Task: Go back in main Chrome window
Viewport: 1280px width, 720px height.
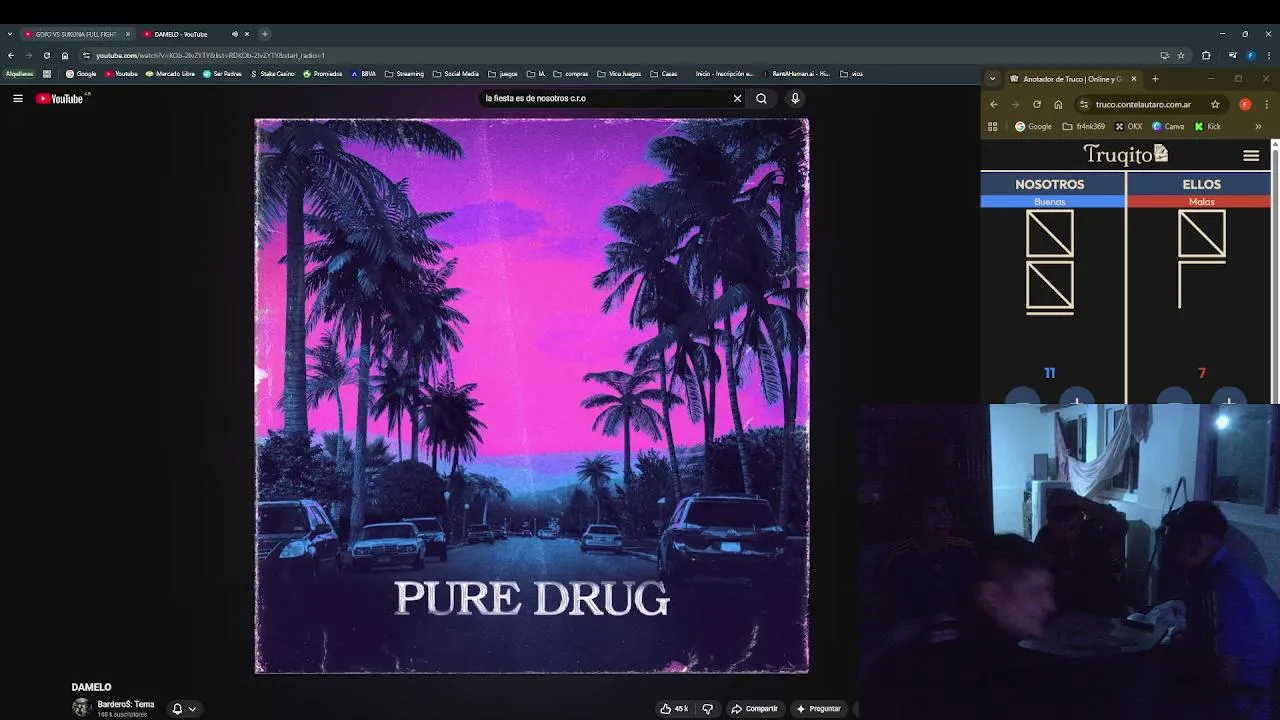Action: [10, 55]
